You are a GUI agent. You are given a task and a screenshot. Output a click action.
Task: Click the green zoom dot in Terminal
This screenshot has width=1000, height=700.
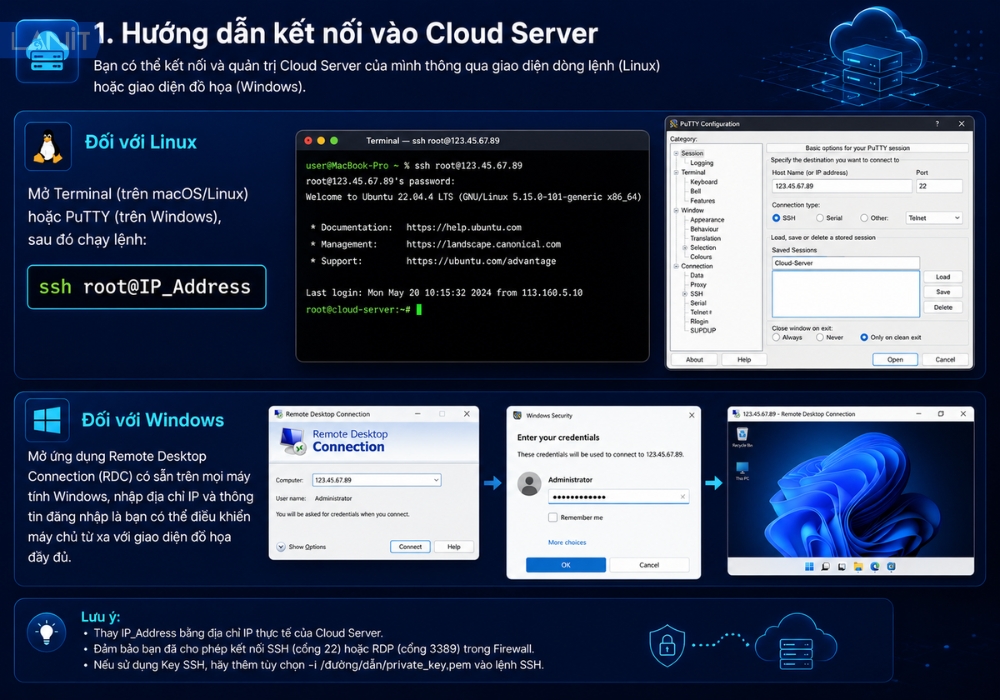point(334,141)
